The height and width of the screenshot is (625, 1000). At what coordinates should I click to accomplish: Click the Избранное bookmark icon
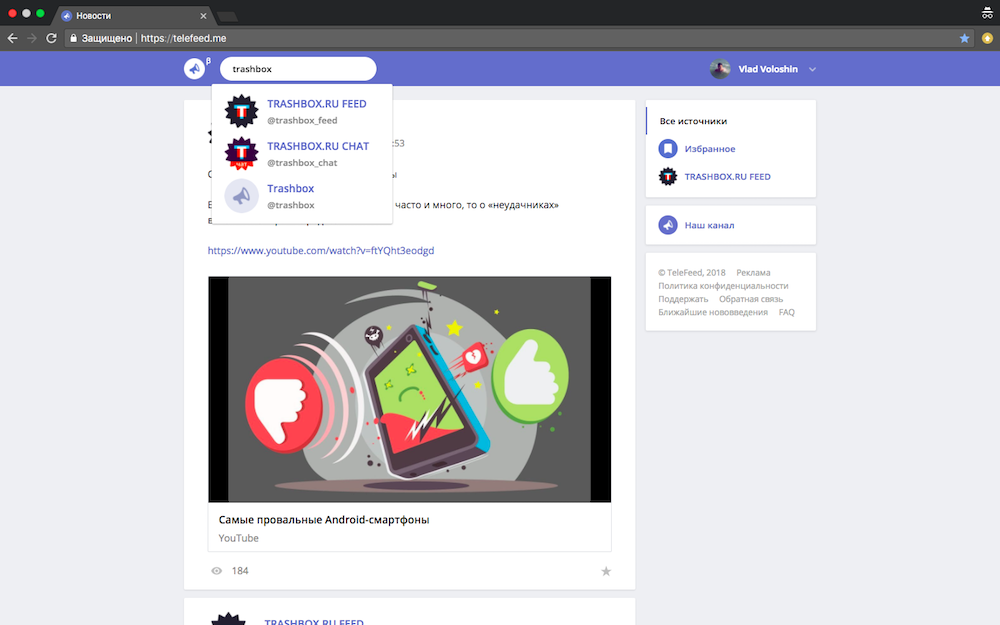pos(668,149)
